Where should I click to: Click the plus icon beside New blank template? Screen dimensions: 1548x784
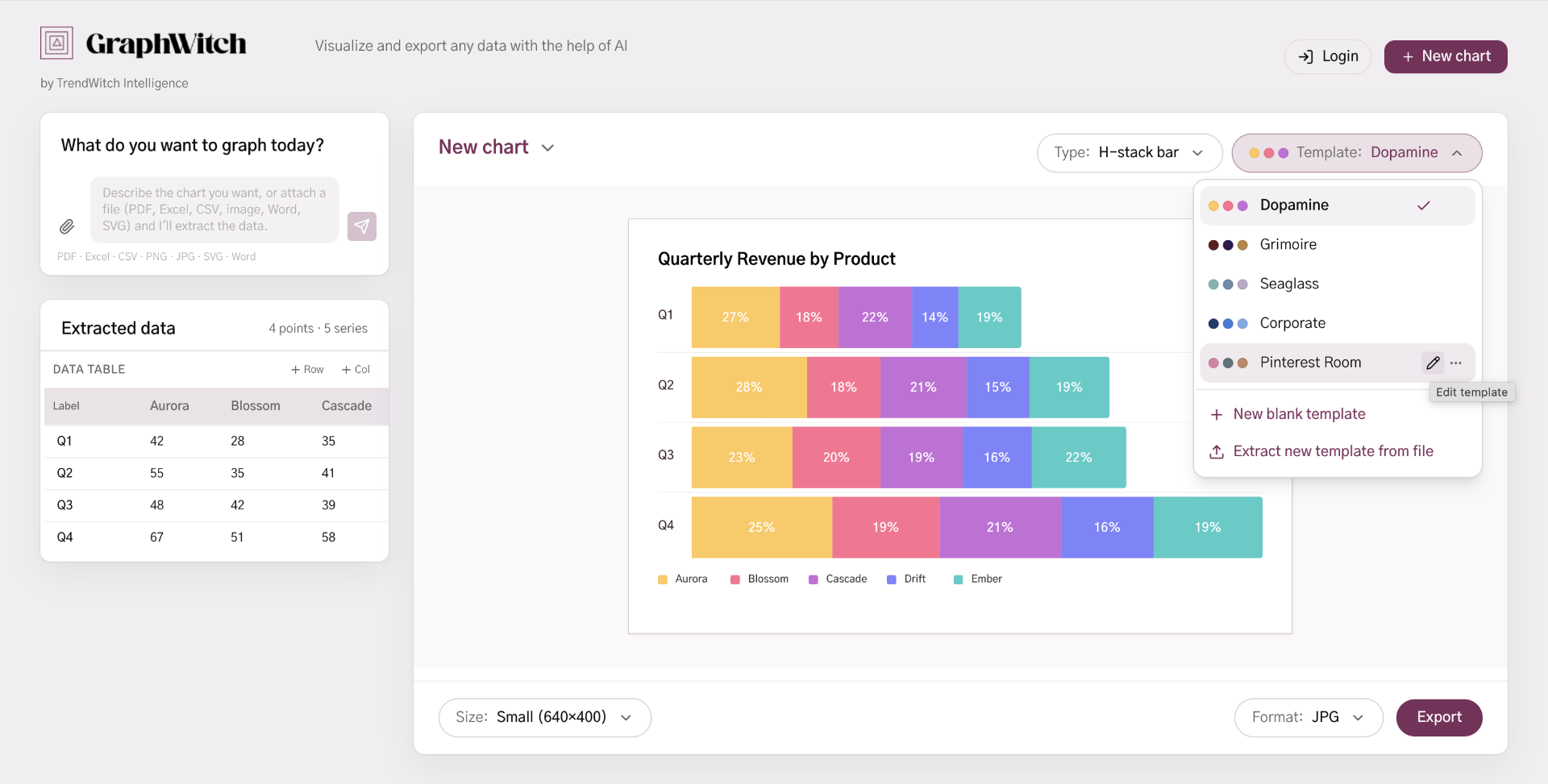pyautogui.click(x=1217, y=414)
